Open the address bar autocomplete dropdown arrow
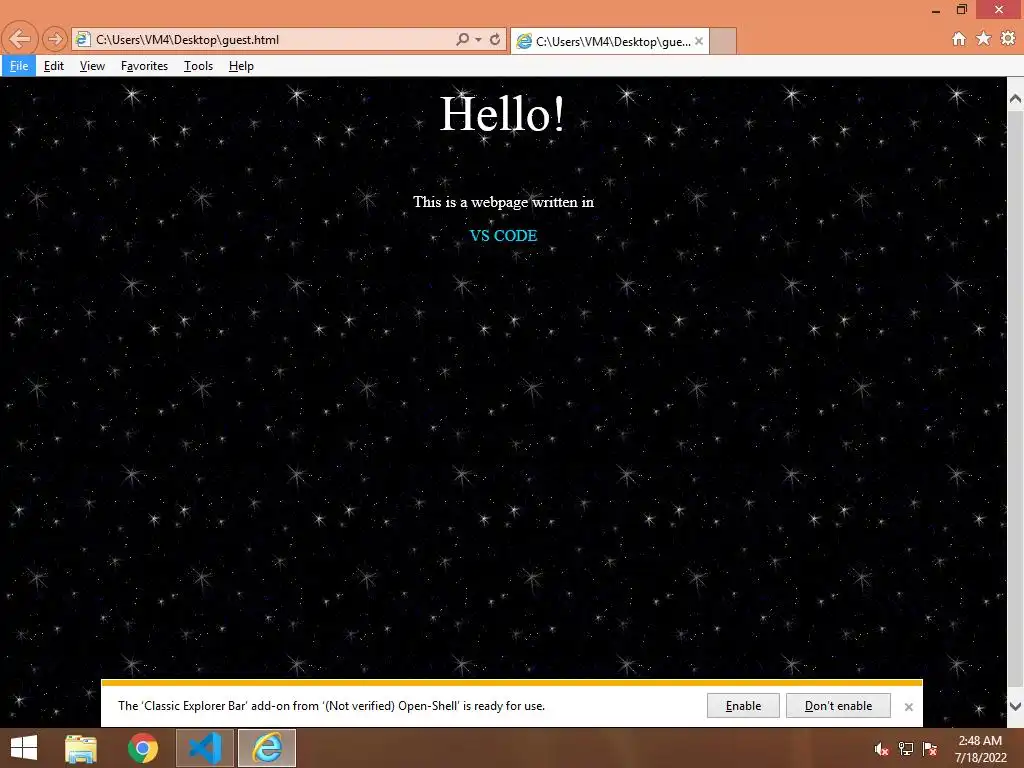 point(479,40)
